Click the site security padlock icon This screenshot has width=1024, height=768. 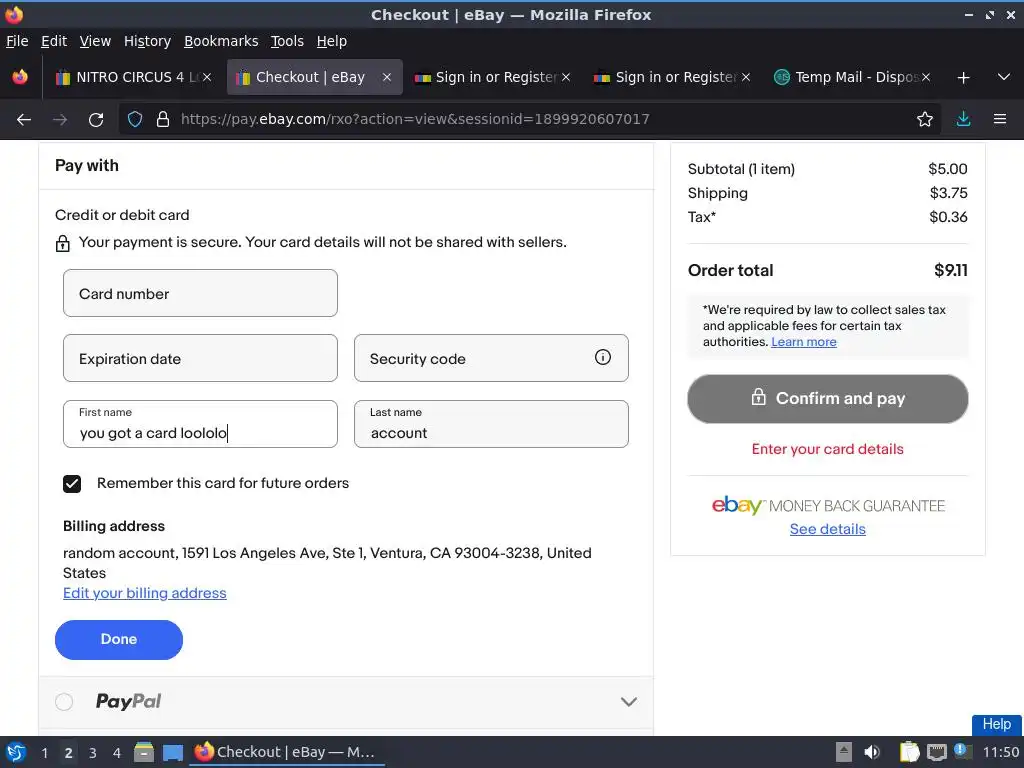tap(163, 120)
